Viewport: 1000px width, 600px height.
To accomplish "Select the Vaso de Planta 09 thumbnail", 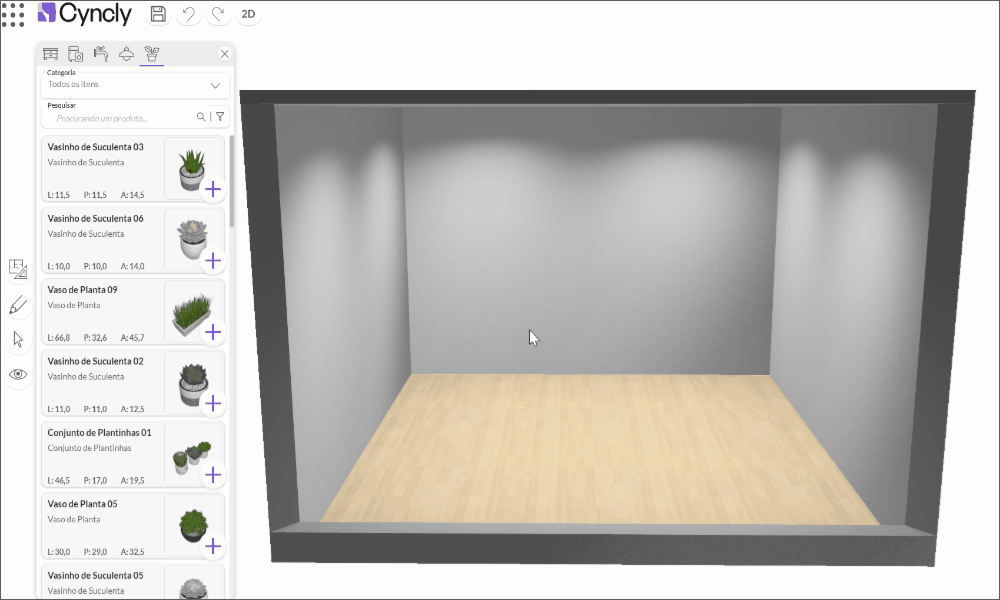I will pos(192,312).
